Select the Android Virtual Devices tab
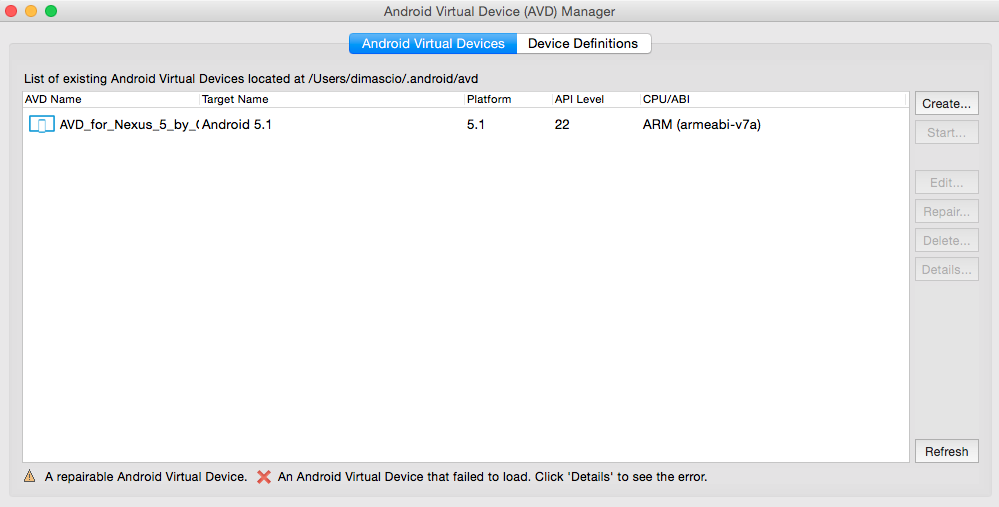This screenshot has width=999, height=507. tap(433, 44)
